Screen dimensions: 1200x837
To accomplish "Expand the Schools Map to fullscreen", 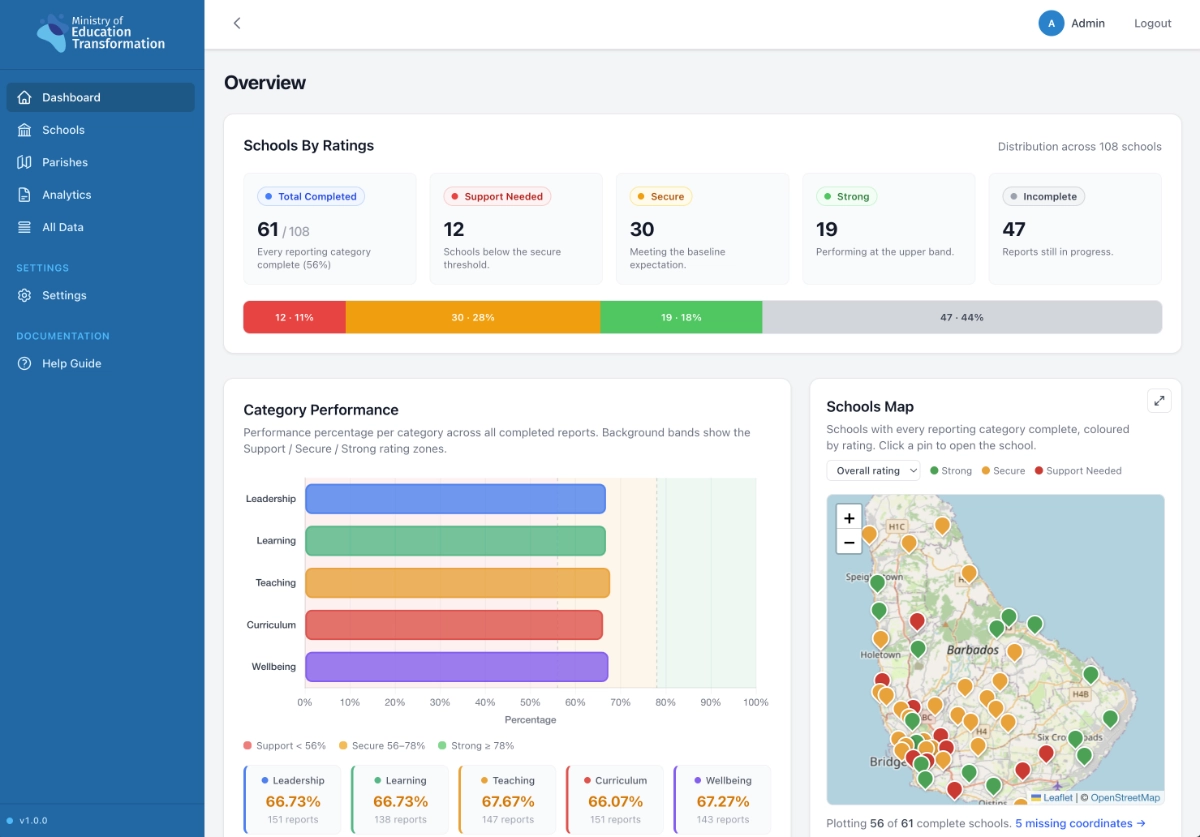I will click(x=1159, y=400).
